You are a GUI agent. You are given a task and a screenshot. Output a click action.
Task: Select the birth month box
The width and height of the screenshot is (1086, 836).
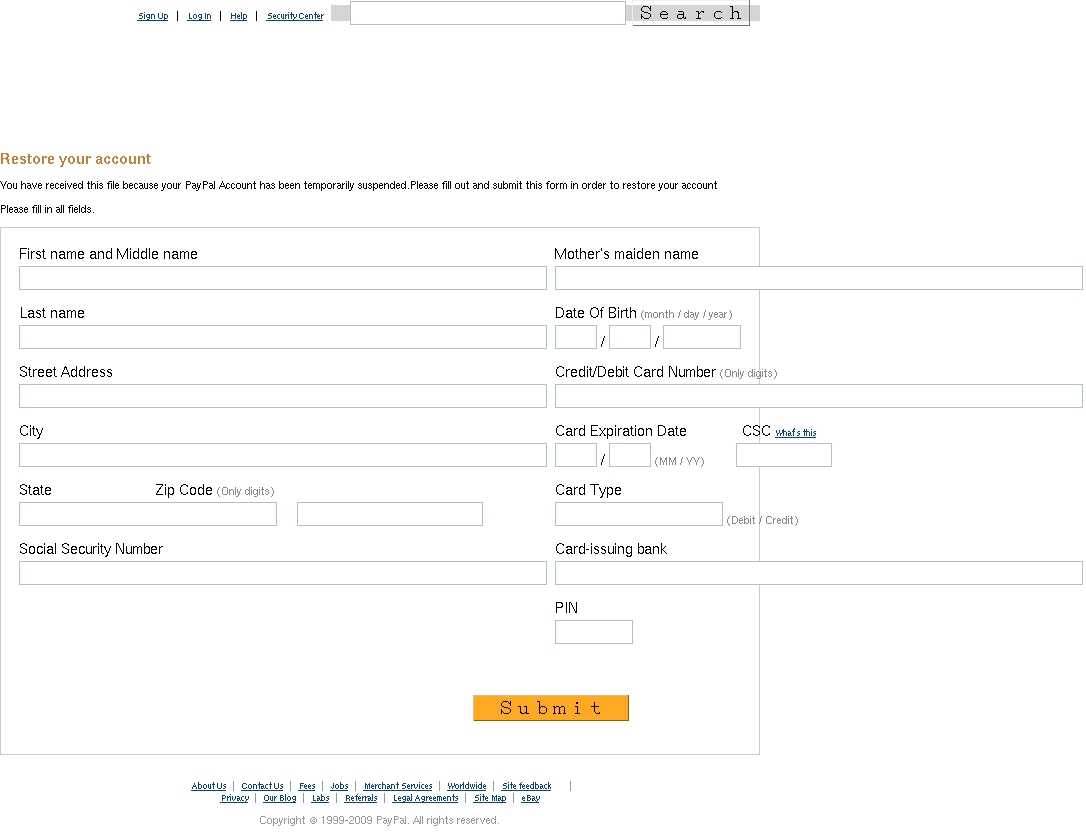pos(576,337)
